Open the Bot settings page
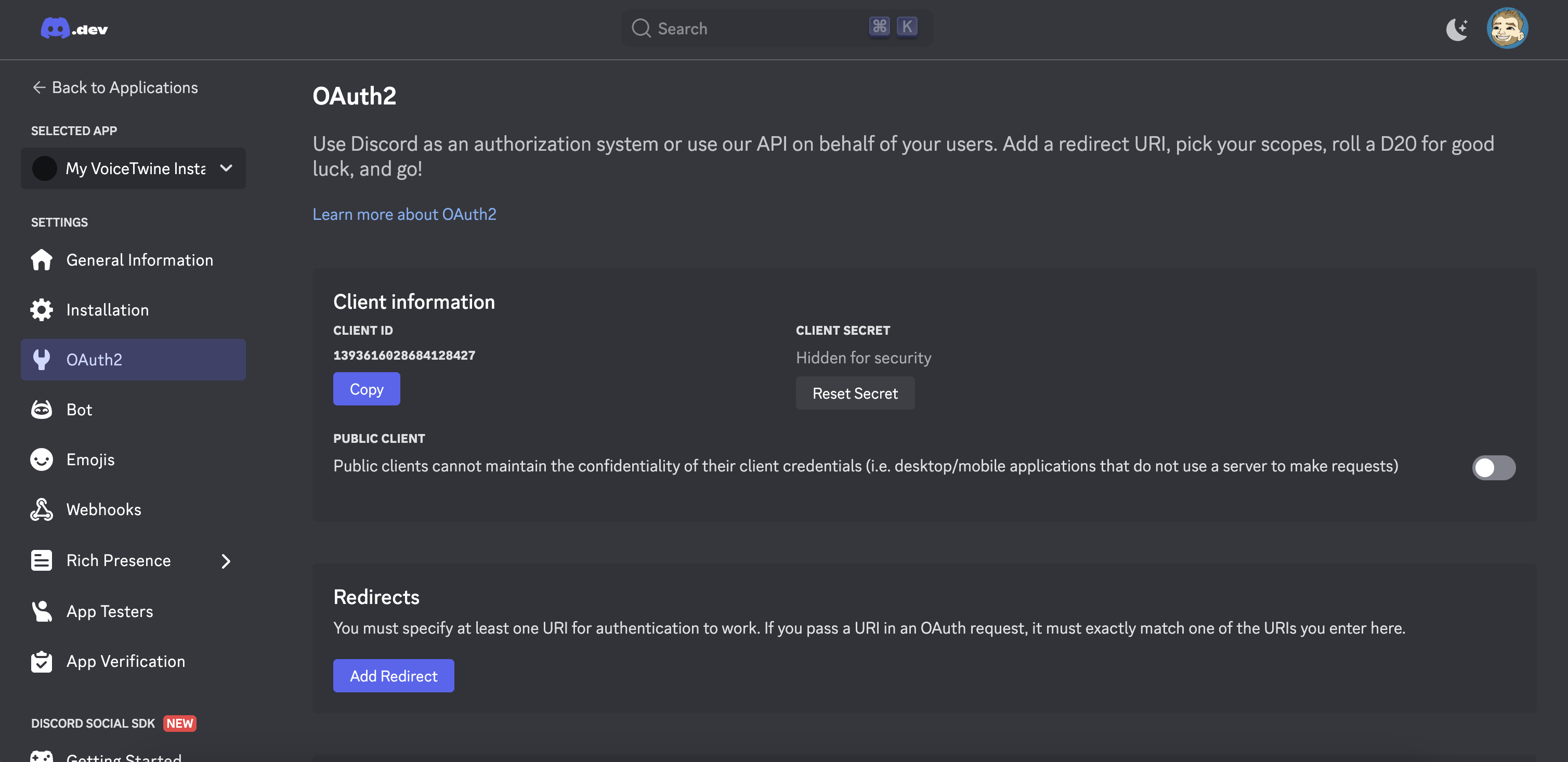This screenshot has width=1568, height=762. coord(133,410)
